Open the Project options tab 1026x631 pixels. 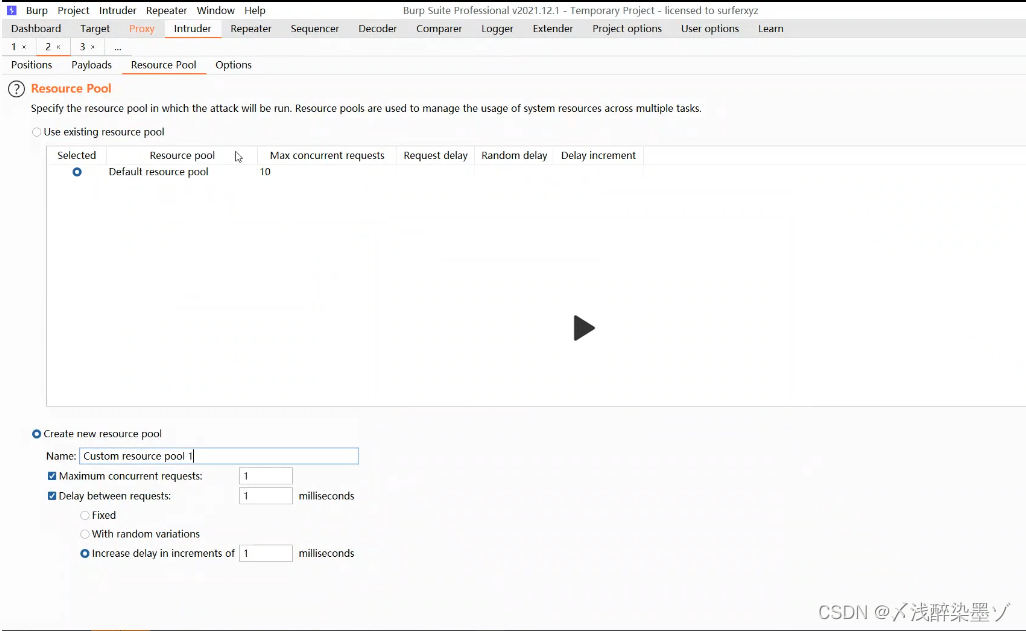click(627, 29)
